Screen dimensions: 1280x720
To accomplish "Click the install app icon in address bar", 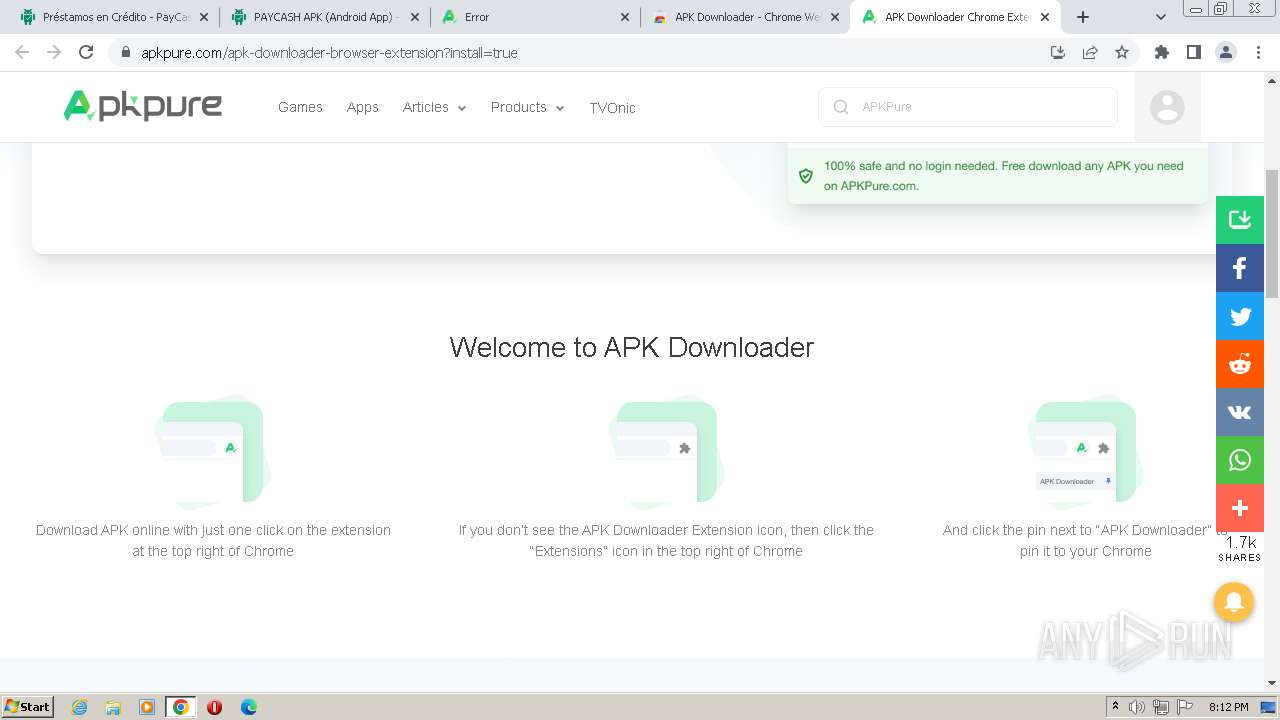I will tap(1058, 52).
